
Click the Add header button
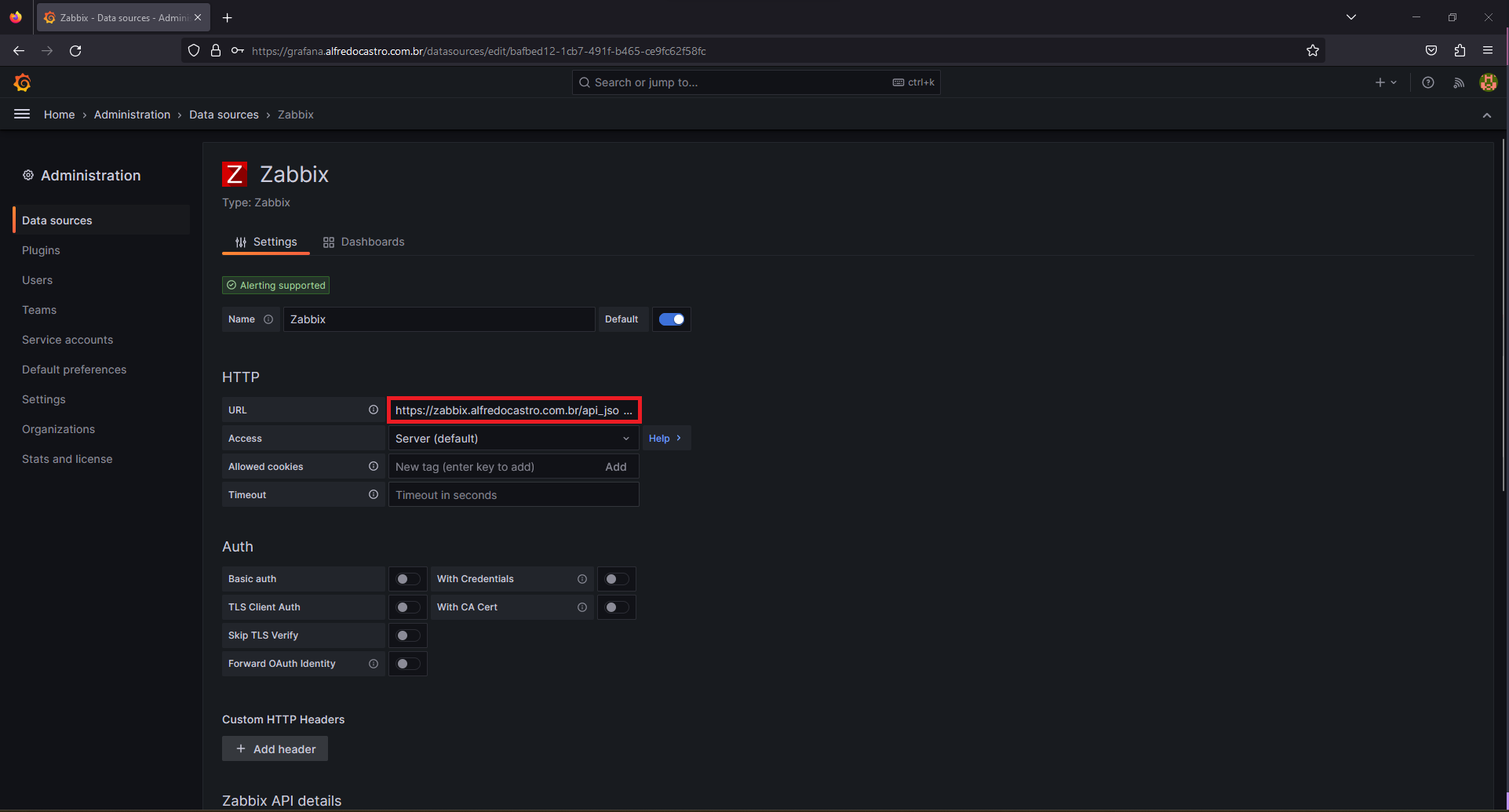tap(275, 748)
